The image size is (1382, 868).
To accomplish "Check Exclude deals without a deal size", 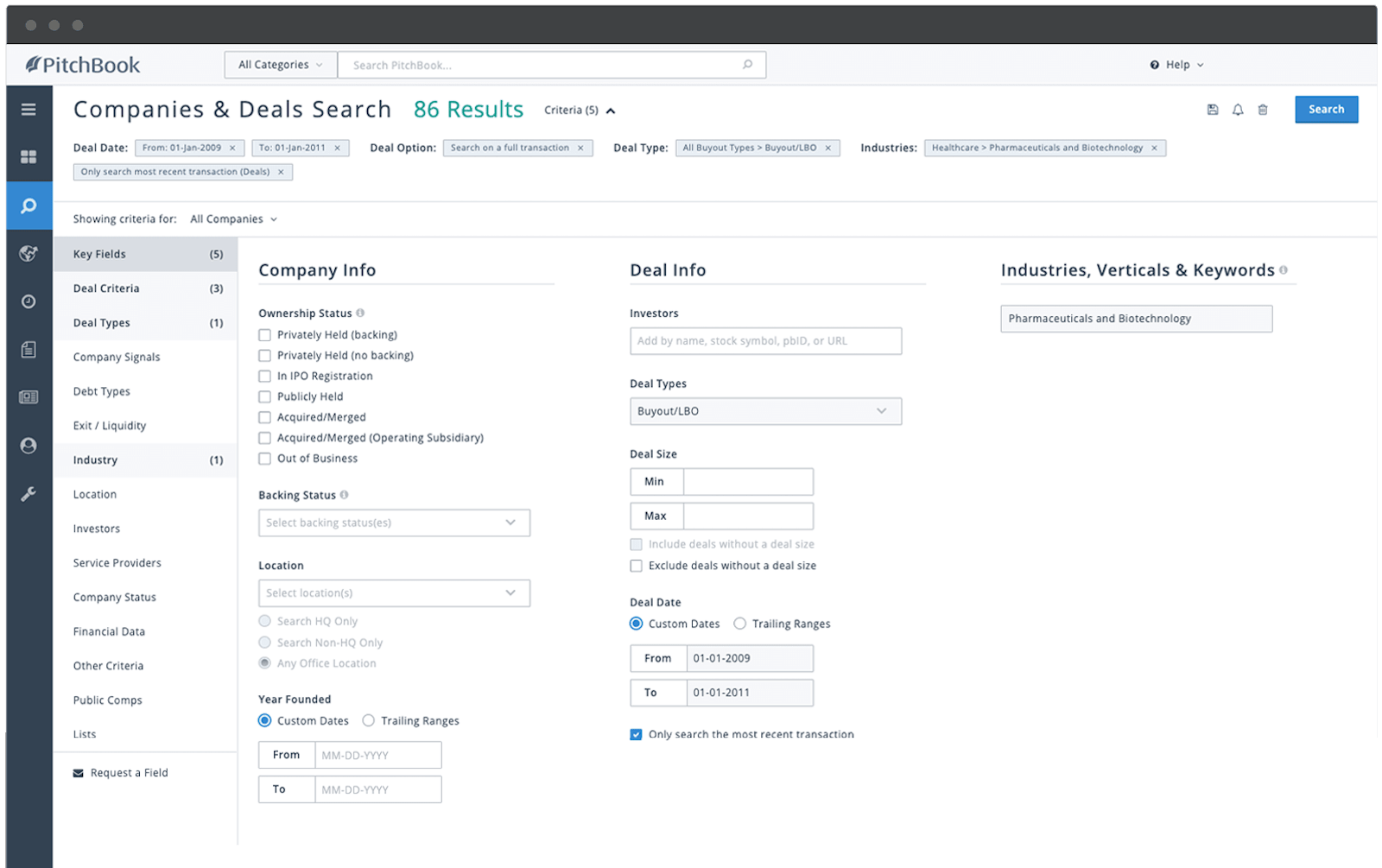I will pyautogui.click(x=636, y=566).
